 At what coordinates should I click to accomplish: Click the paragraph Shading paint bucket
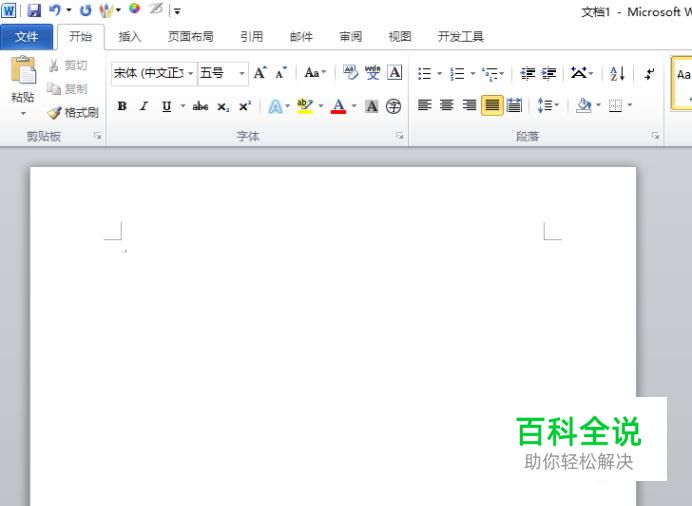(x=583, y=105)
